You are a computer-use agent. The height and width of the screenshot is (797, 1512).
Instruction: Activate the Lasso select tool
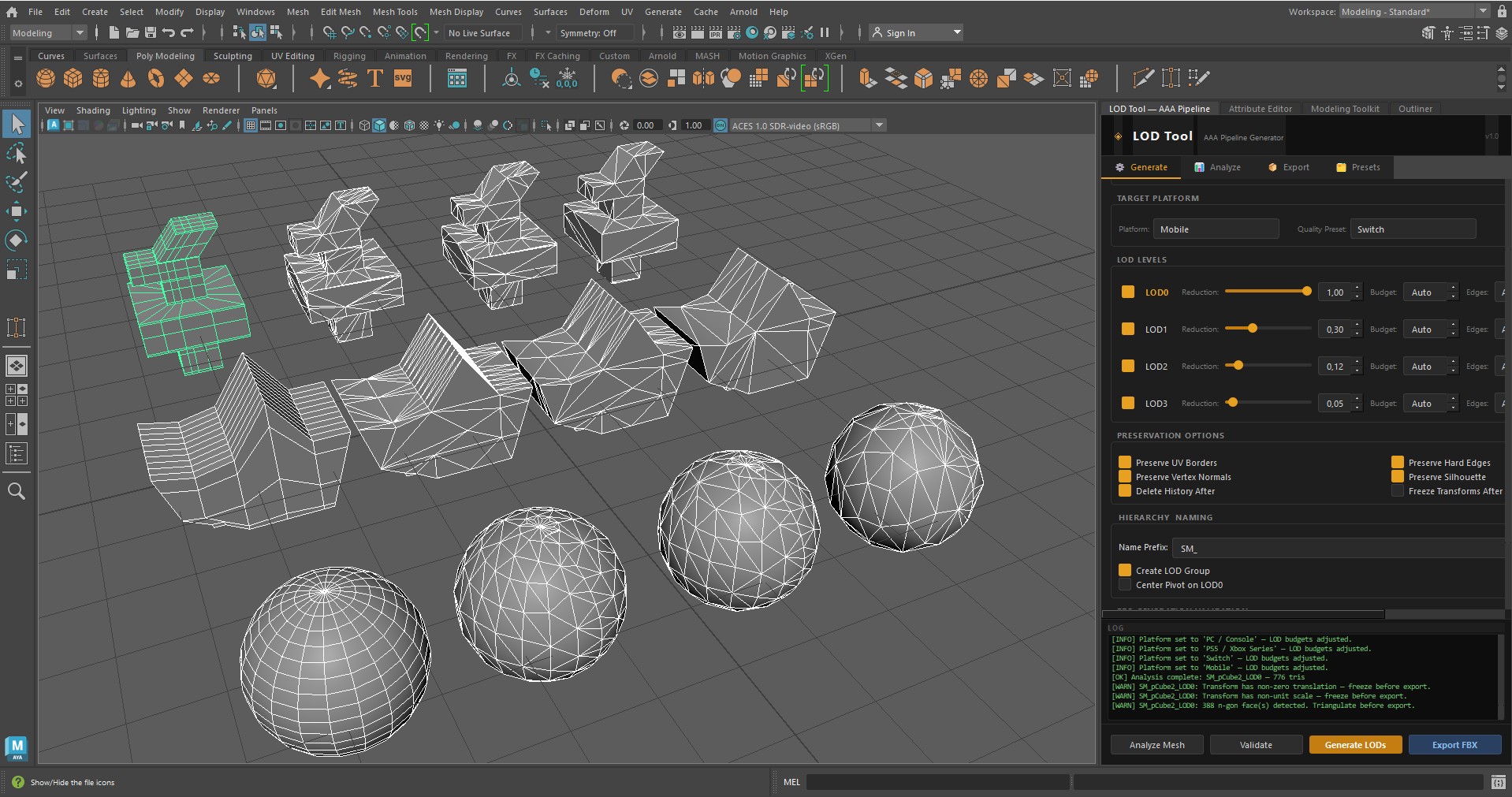[x=17, y=153]
